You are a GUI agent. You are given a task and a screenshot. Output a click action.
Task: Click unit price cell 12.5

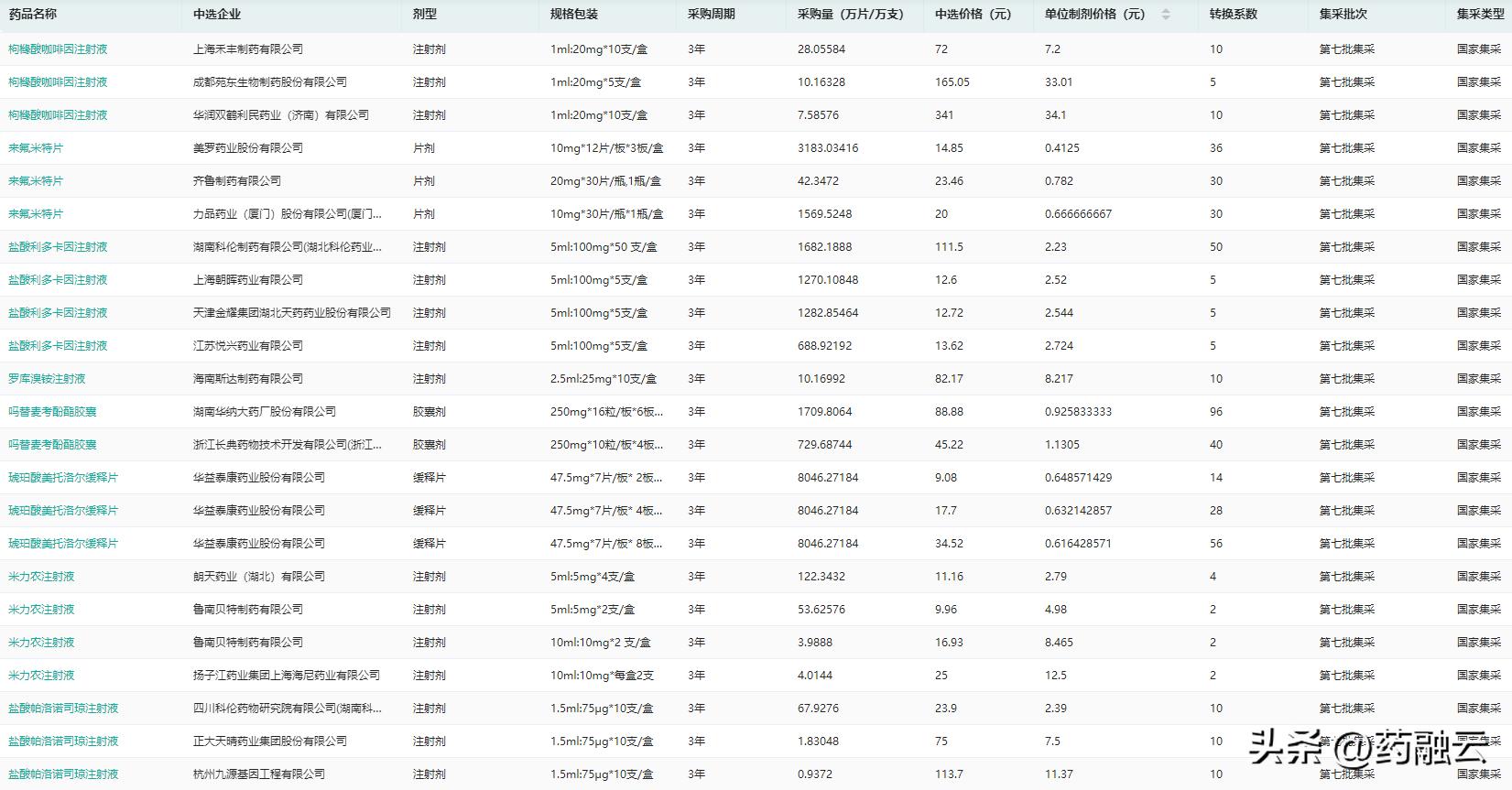click(1056, 676)
